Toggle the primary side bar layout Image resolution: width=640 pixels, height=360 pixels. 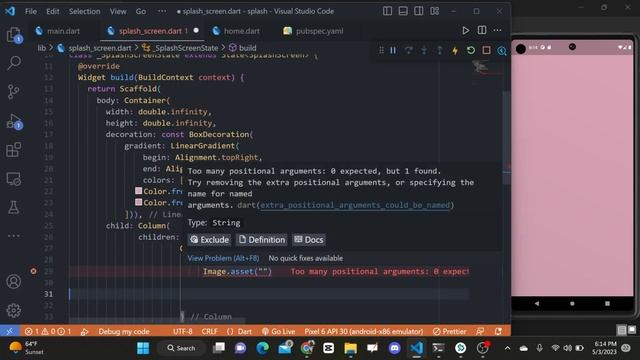pyautogui.click(x=387, y=11)
